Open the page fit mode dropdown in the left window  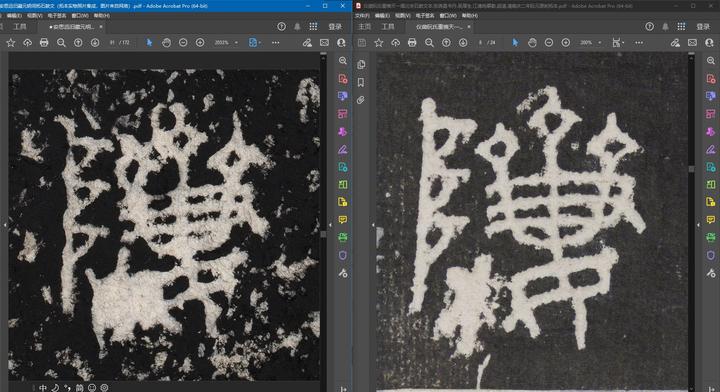[254, 43]
